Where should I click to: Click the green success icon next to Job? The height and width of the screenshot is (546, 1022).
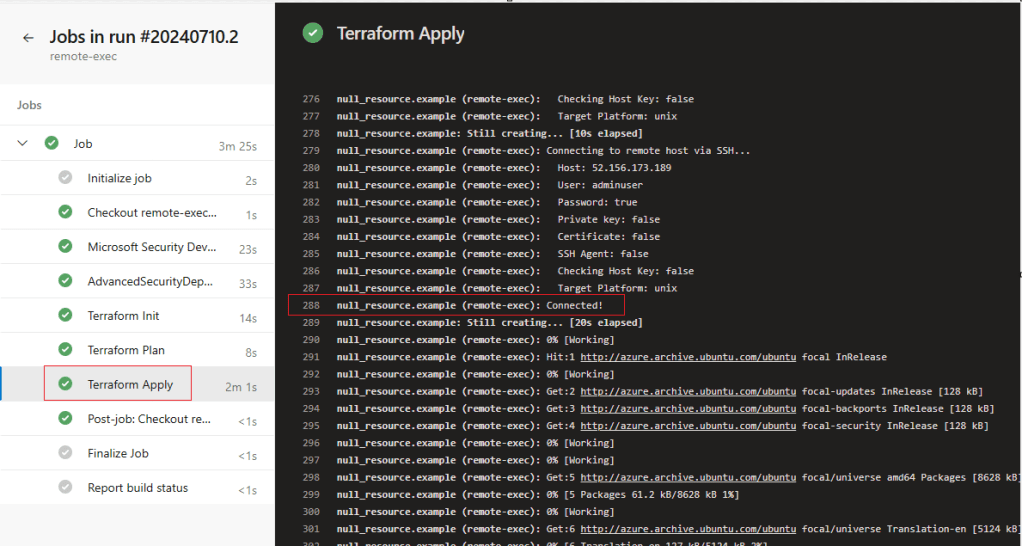(51, 144)
